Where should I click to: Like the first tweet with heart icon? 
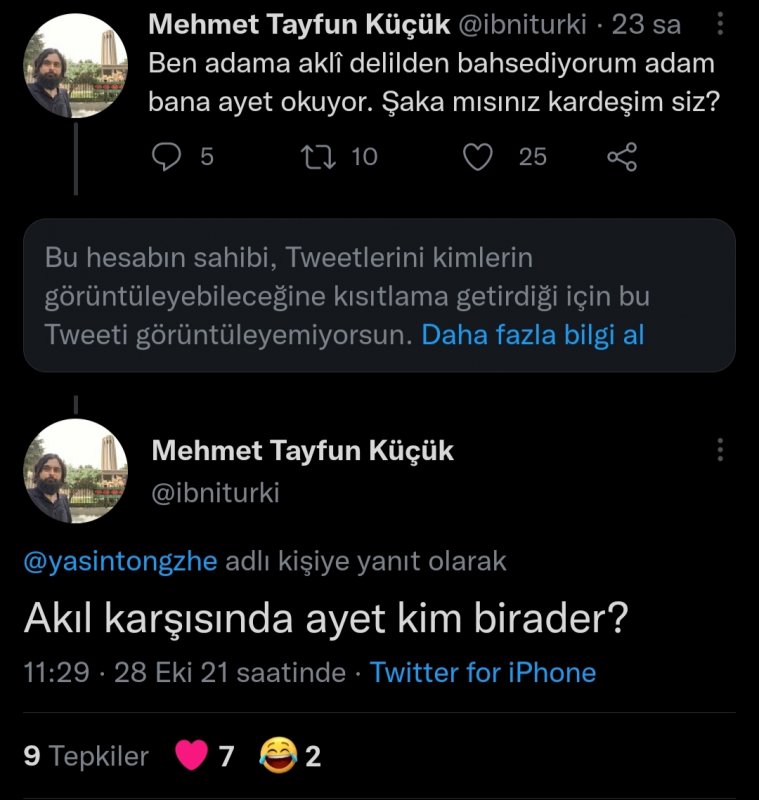click(x=479, y=156)
